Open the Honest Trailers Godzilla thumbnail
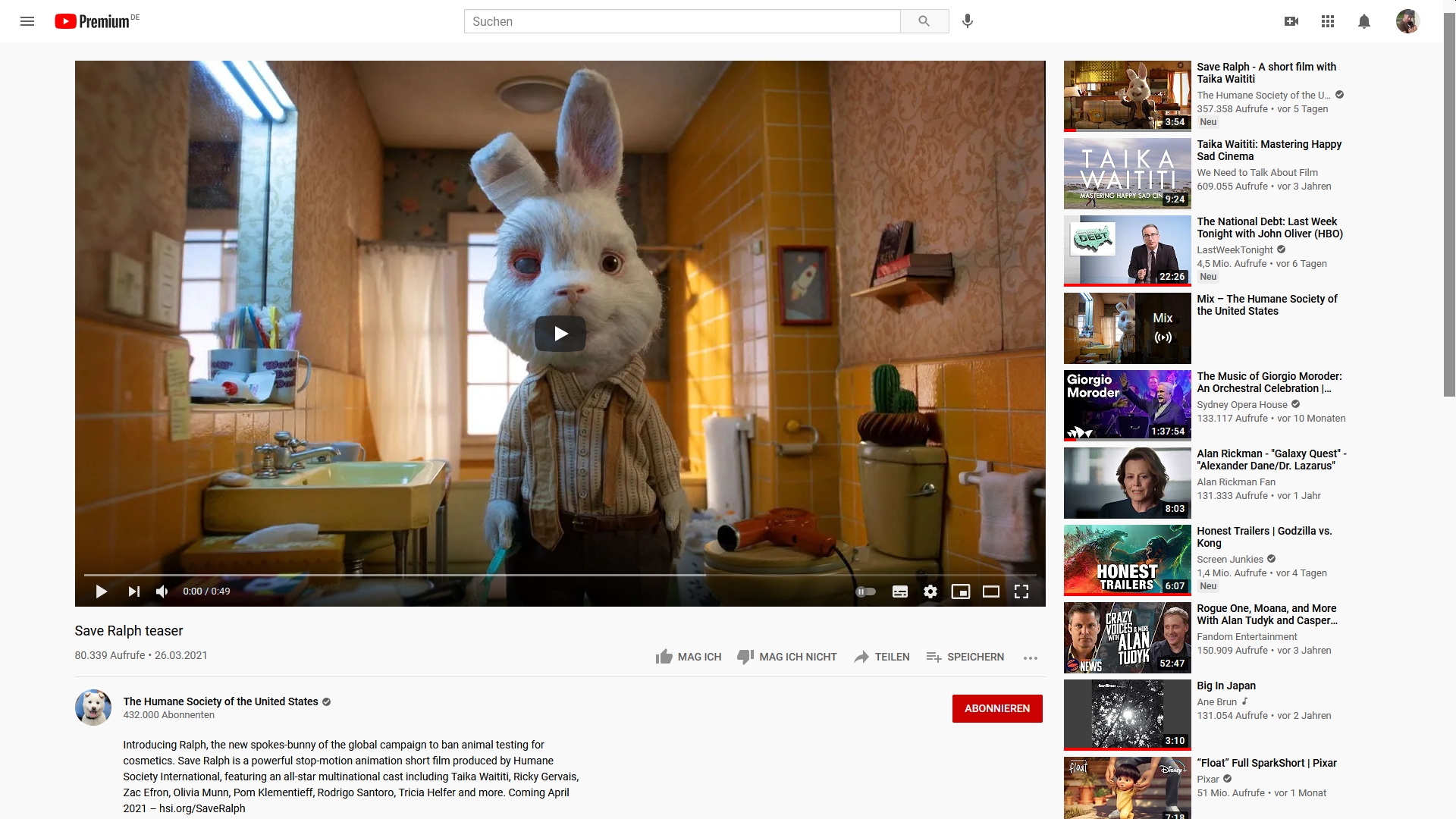Viewport: 1456px width, 819px height. pos(1127,560)
